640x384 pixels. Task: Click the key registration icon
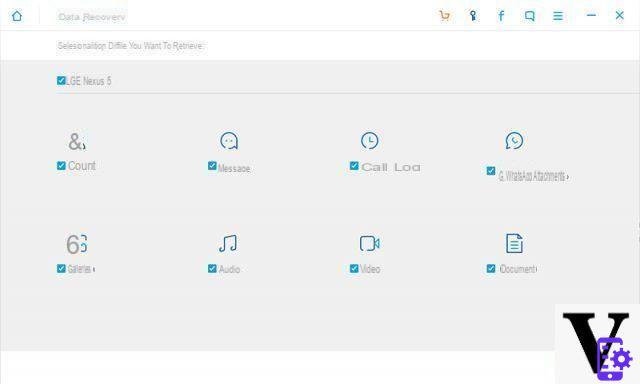[473, 16]
